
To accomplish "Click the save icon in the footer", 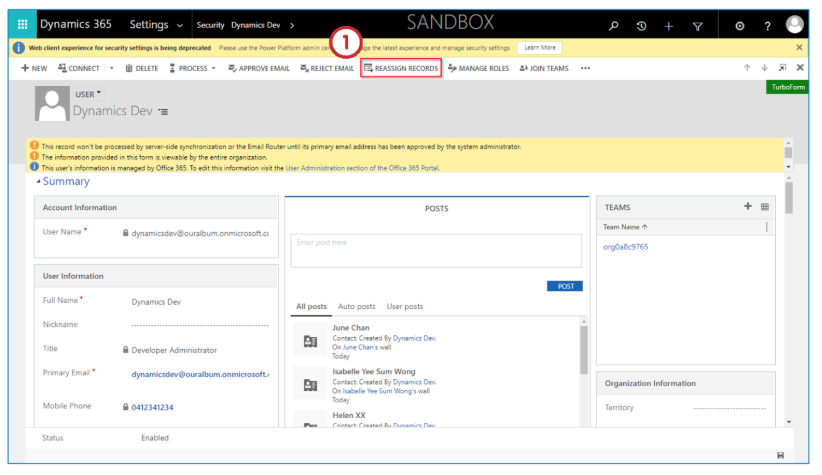I will 780,456.
